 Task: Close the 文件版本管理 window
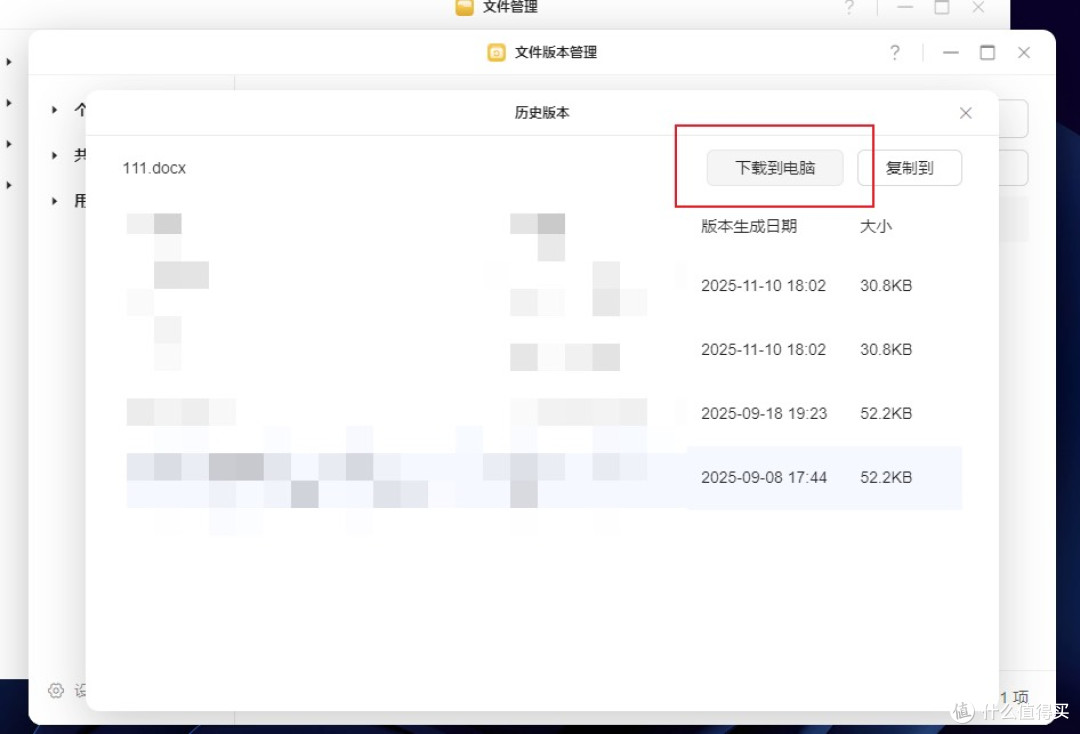[1024, 52]
